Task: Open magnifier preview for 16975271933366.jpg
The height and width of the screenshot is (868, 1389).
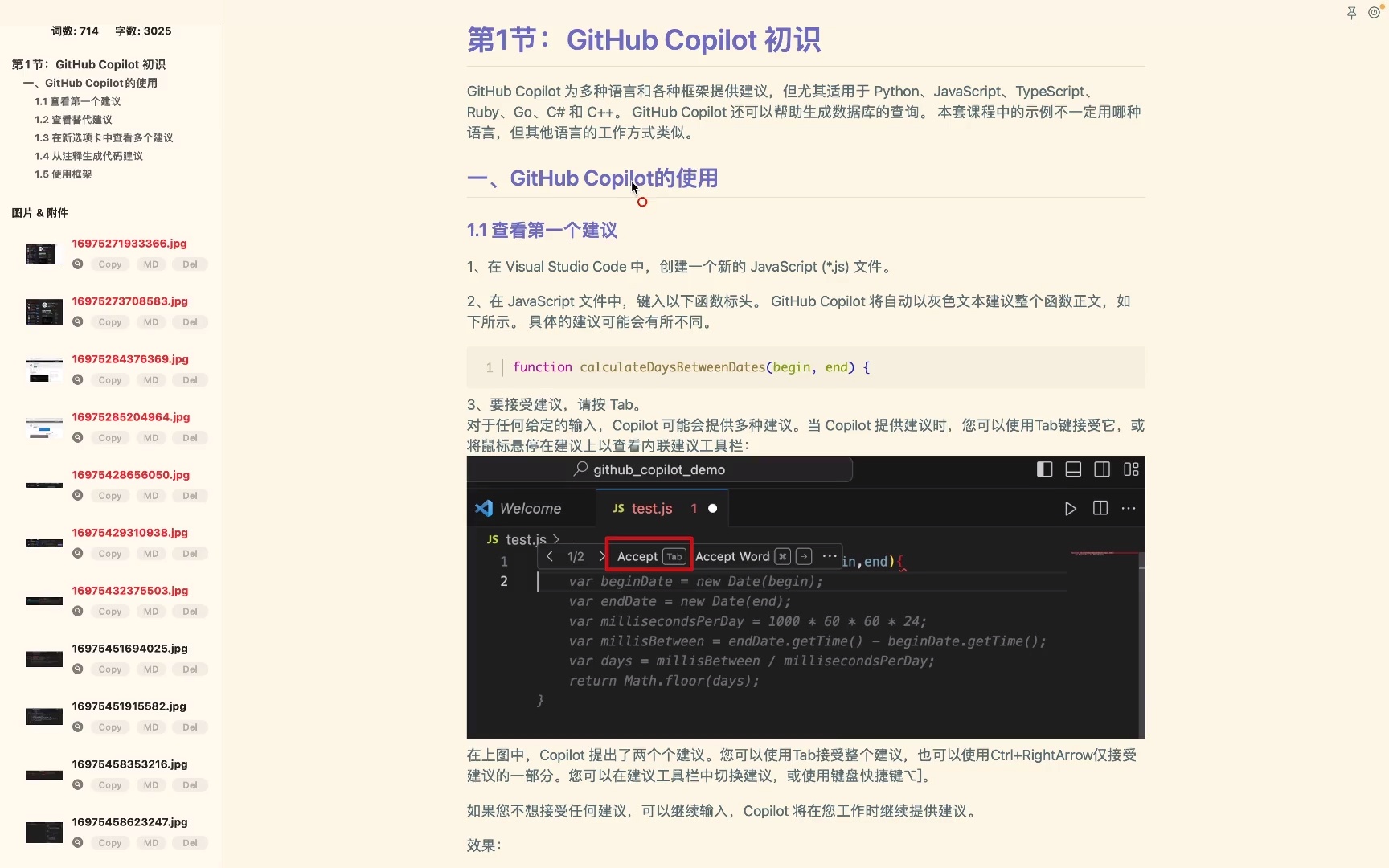Action: coord(77,264)
